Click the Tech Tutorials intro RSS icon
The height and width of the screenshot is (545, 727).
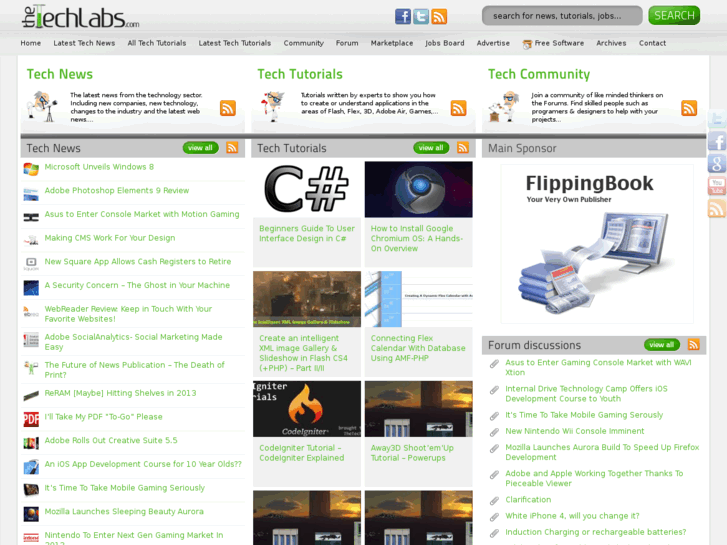pos(459,108)
